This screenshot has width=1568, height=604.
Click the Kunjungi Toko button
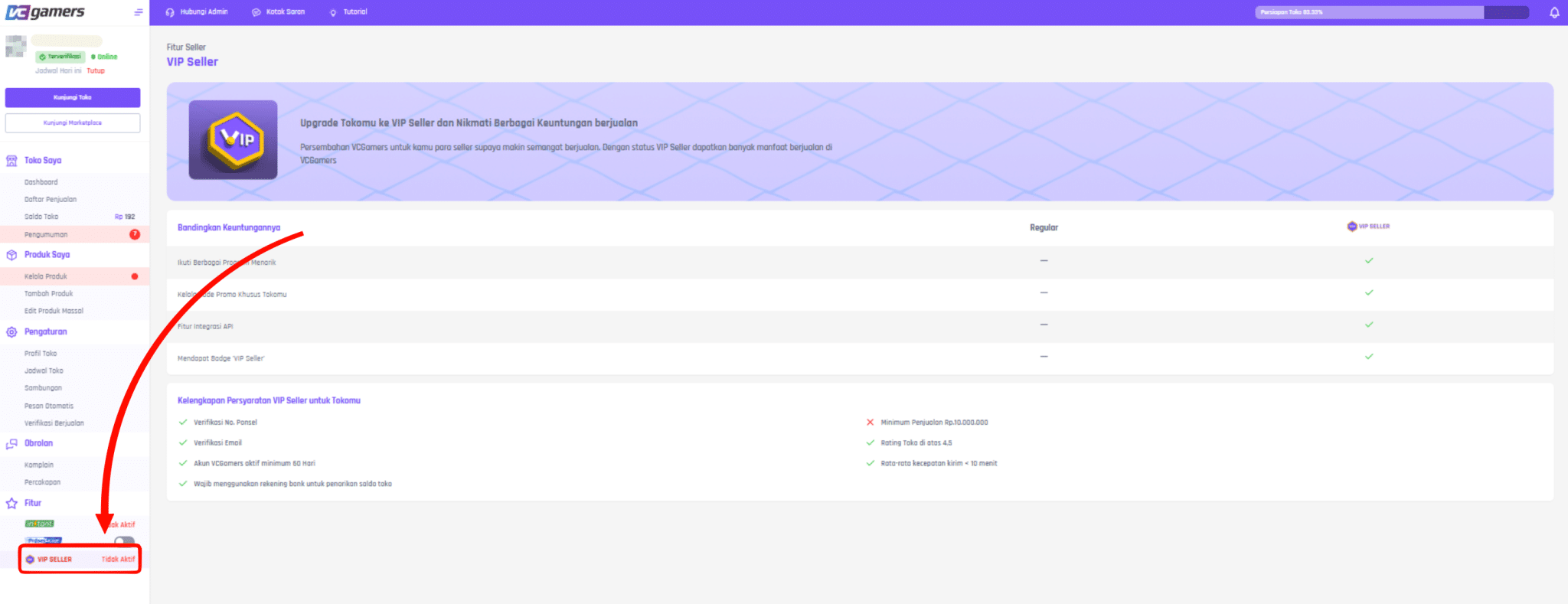click(x=73, y=97)
